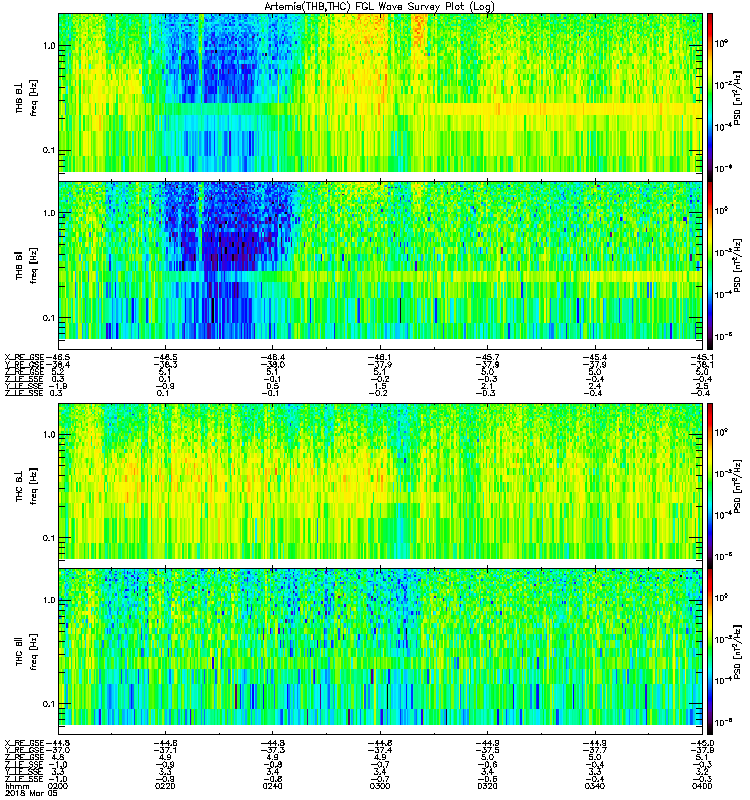The height and width of the screenshot is (800, 750).
Task: Click the THB X_RE_GSE value -45.7
Action: [487, 357]
